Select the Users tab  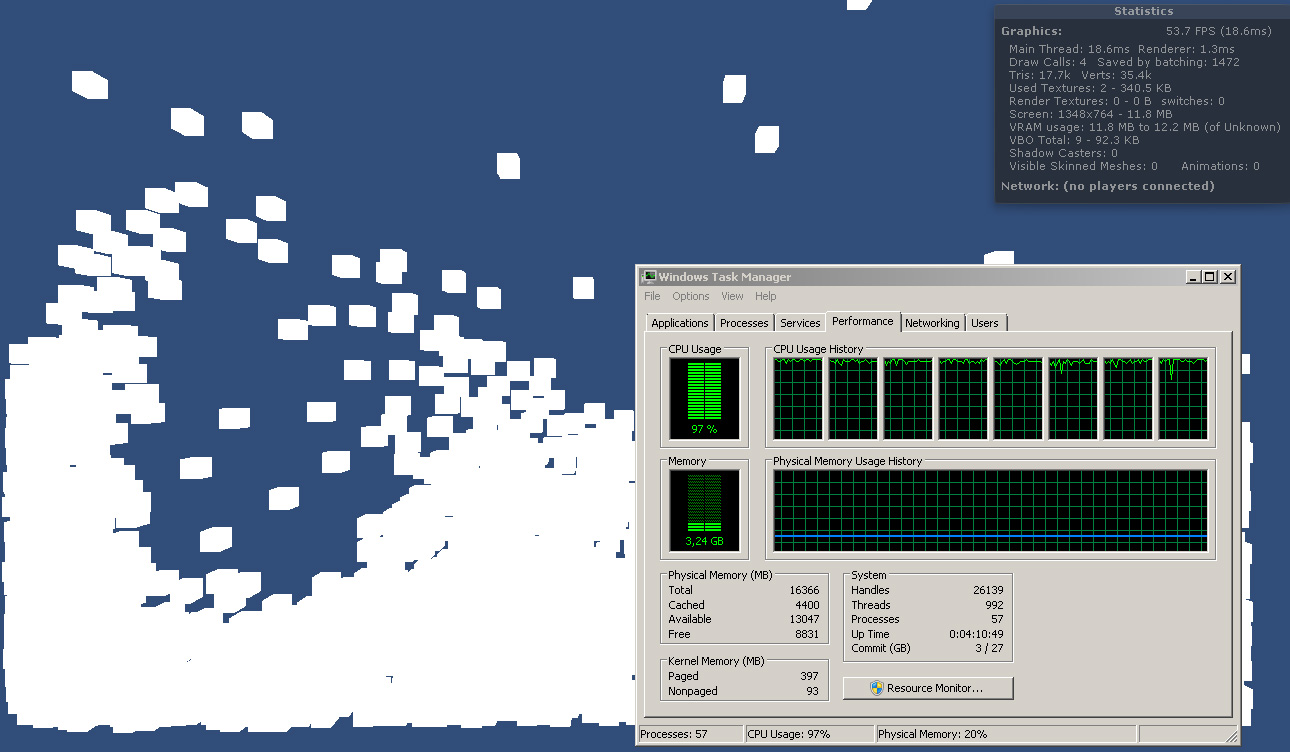(985, 322)
